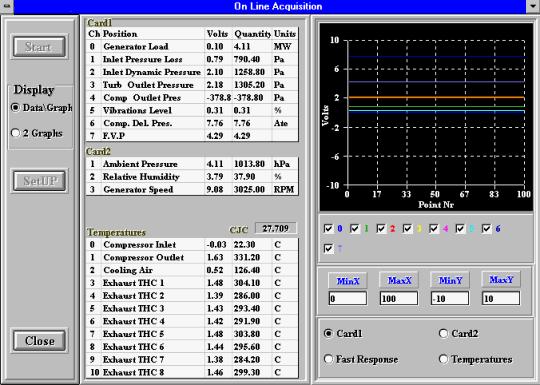Click the MaxX input field containing 100
The image size is (540, 385).
(x=399, y=298)
